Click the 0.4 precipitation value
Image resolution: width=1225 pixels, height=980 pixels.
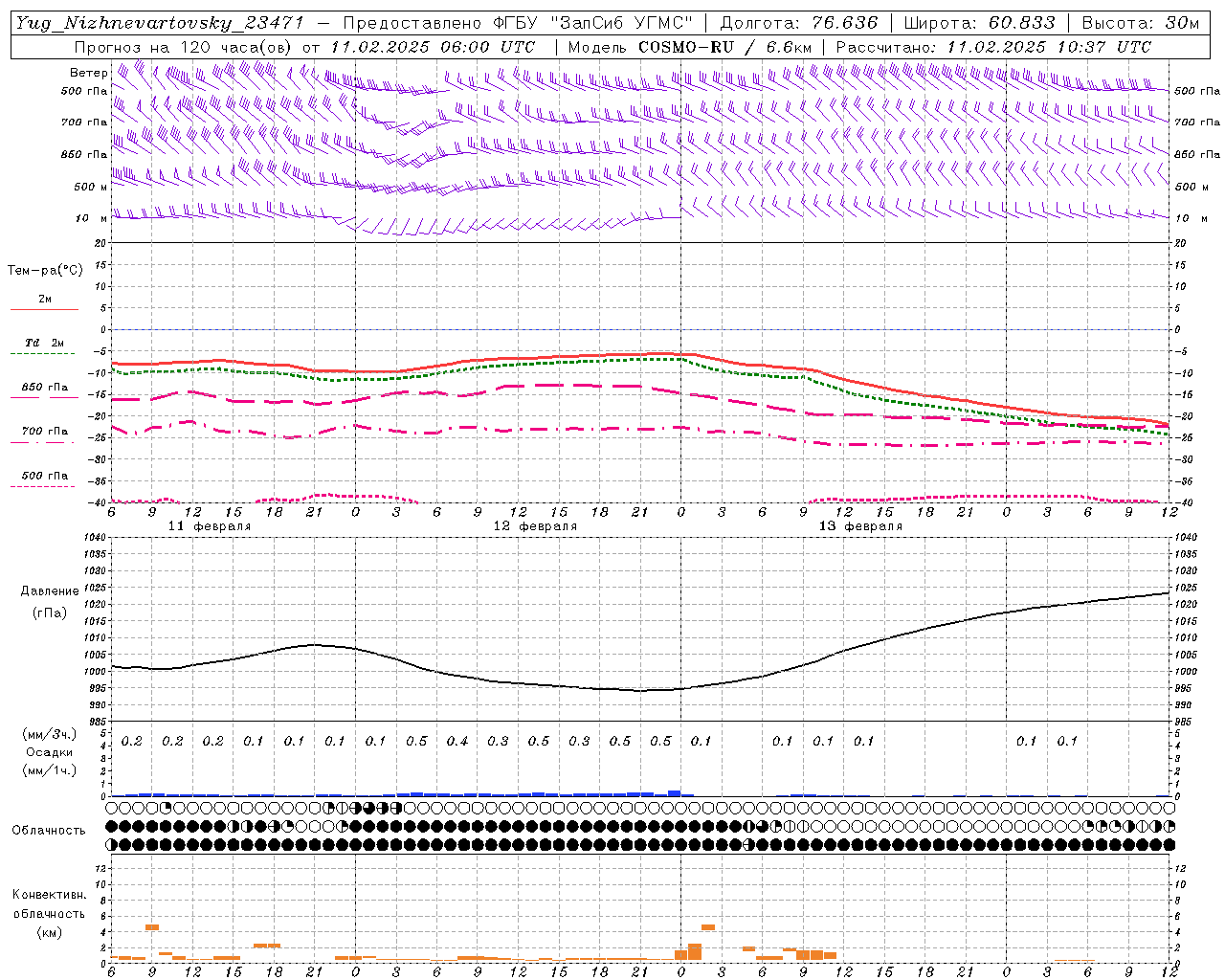(x=457, y=741)
